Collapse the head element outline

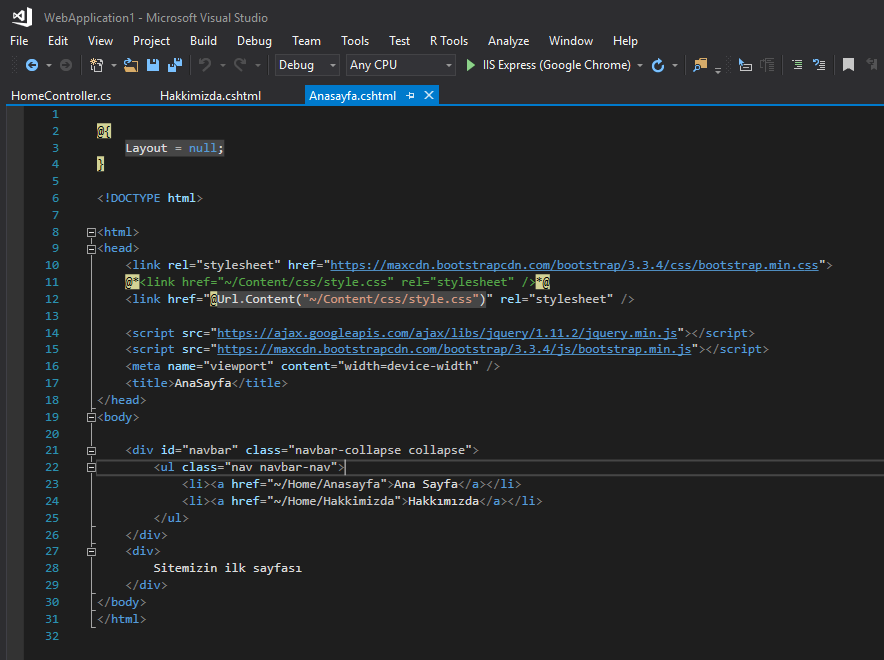91,249
